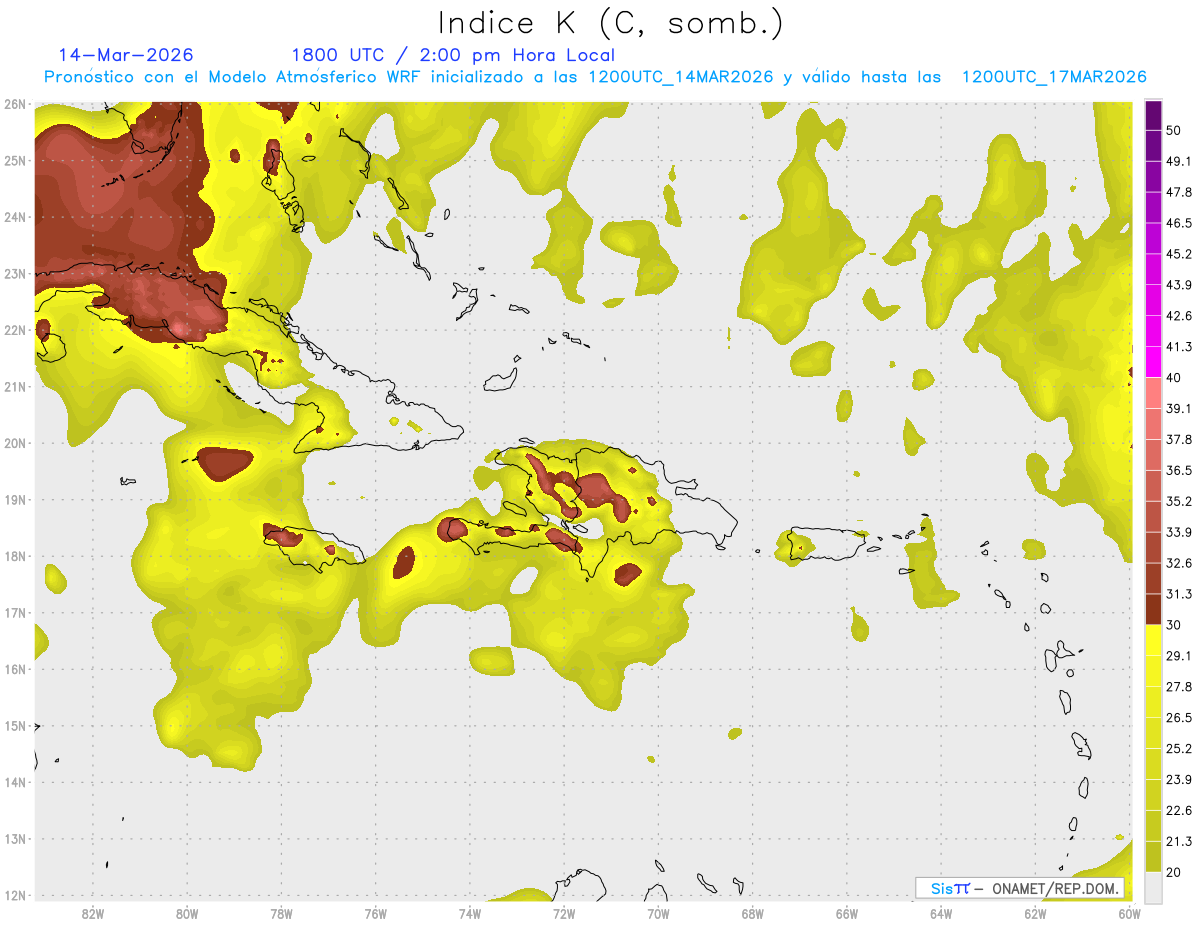The width and height of the screenshot is (1200, 927).
Task: Click the longitude label "78W"
Action: click(x=281, y=914)
